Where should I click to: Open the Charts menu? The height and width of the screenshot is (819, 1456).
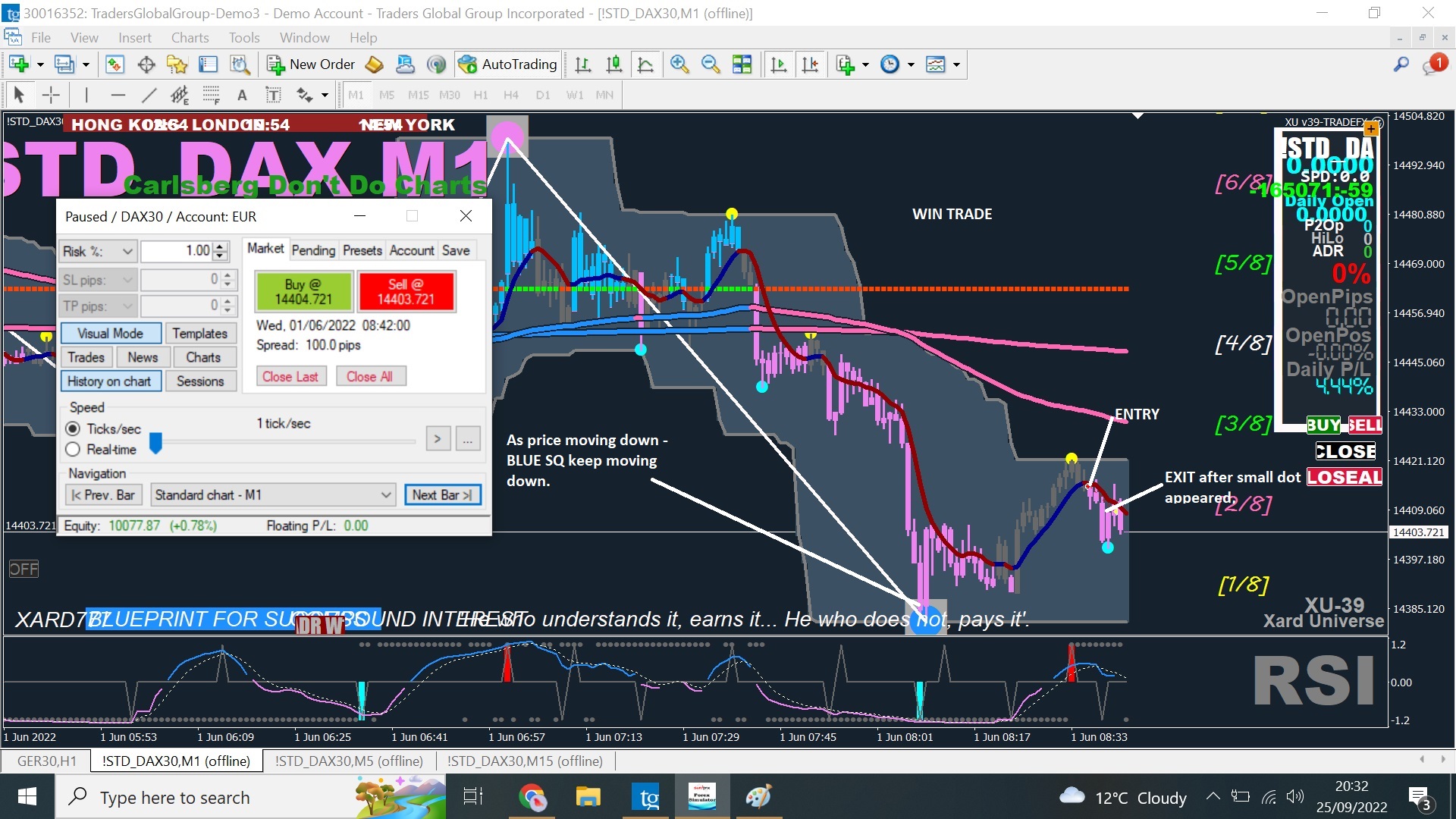[190, 38]
